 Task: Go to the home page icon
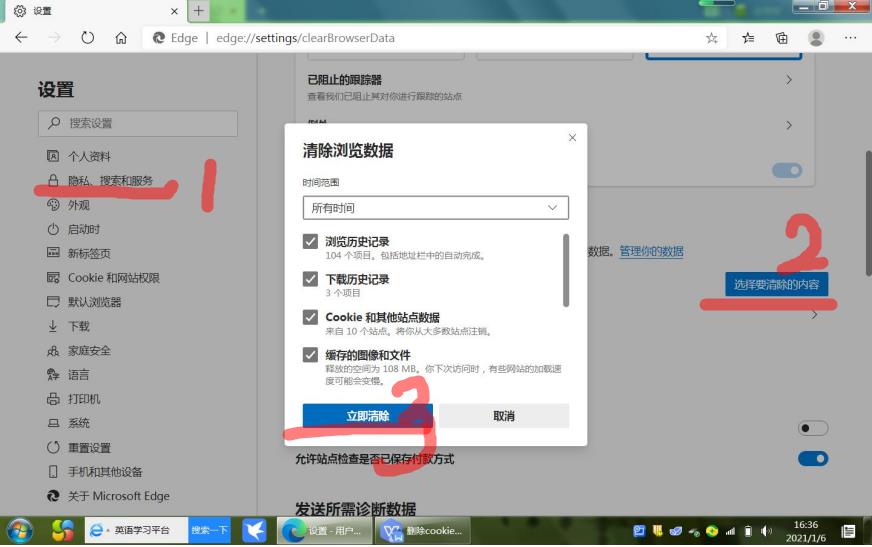click(x=121, y=38)
